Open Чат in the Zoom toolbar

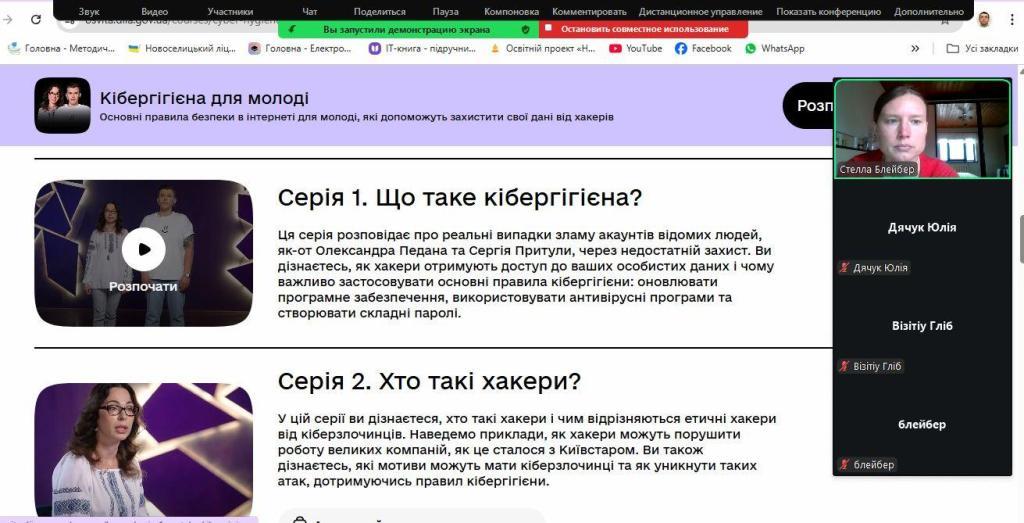click(309, 11)
